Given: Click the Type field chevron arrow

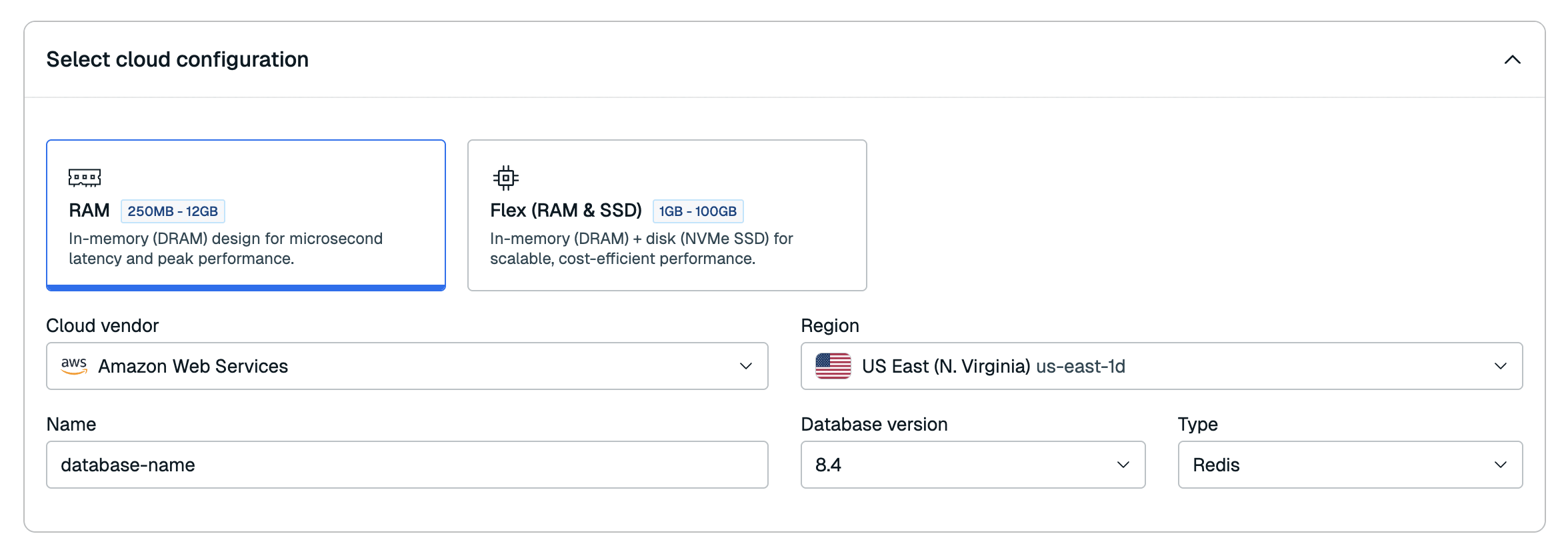Looking at the screenshot, I should [x=1500, y=465].
